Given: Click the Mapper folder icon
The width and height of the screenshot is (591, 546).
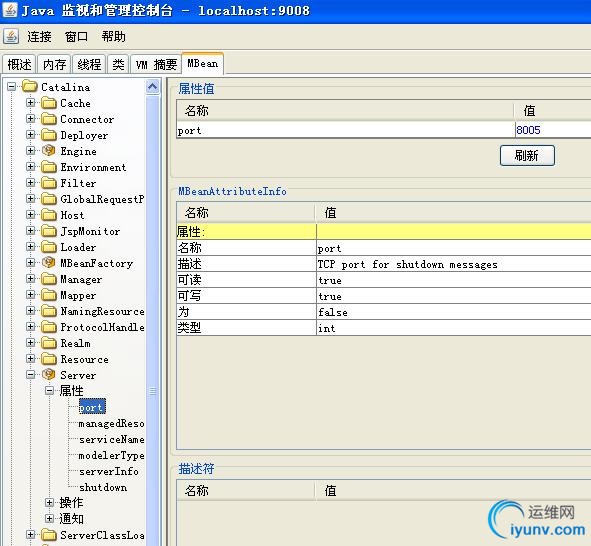Looking at the screenshot, I should pyautogui.click(x=49, y=295).
